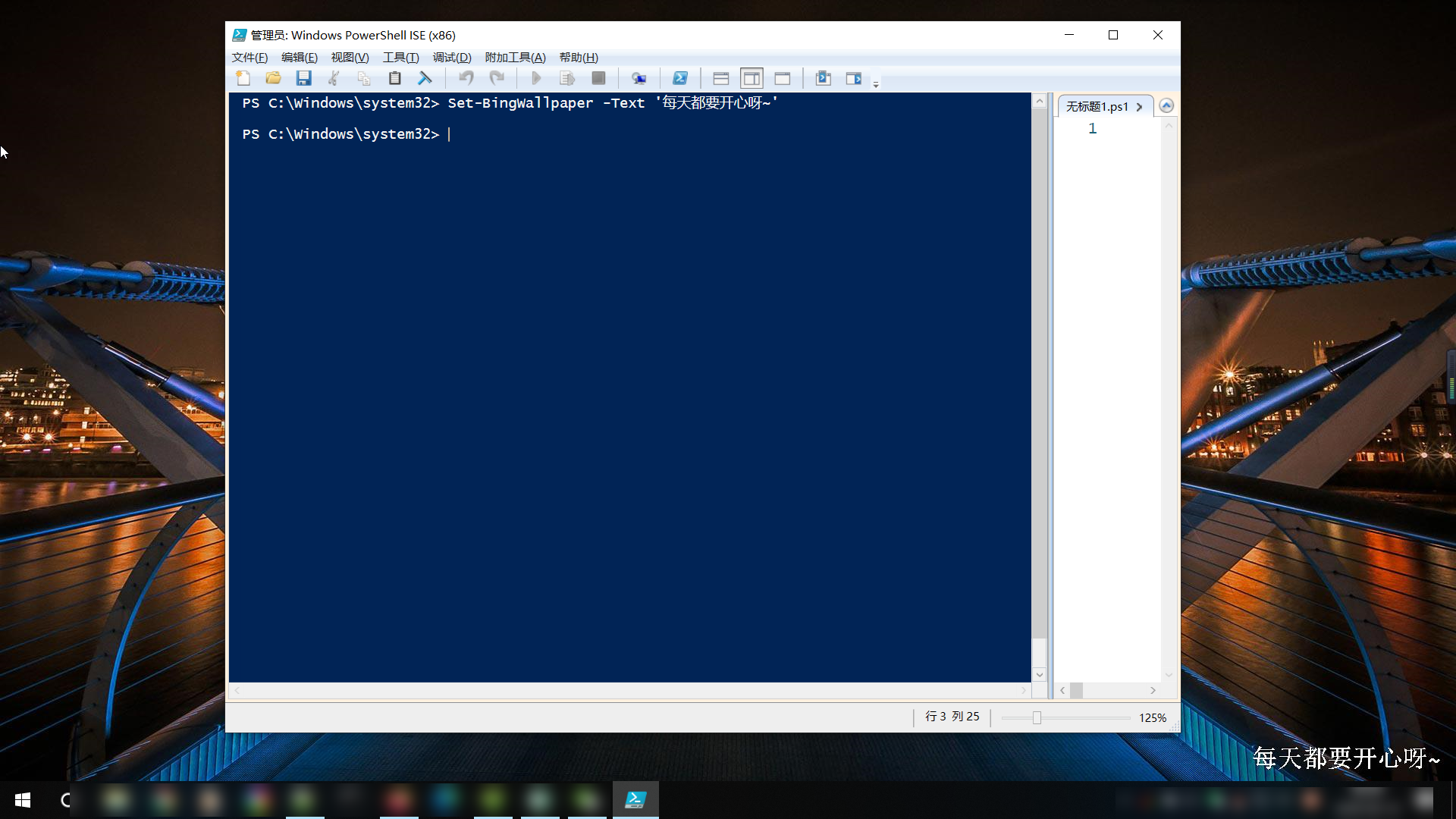Screen dimensions: 1456x819
Task: Open the 文件(F) menu
Action: click(249, 58)
